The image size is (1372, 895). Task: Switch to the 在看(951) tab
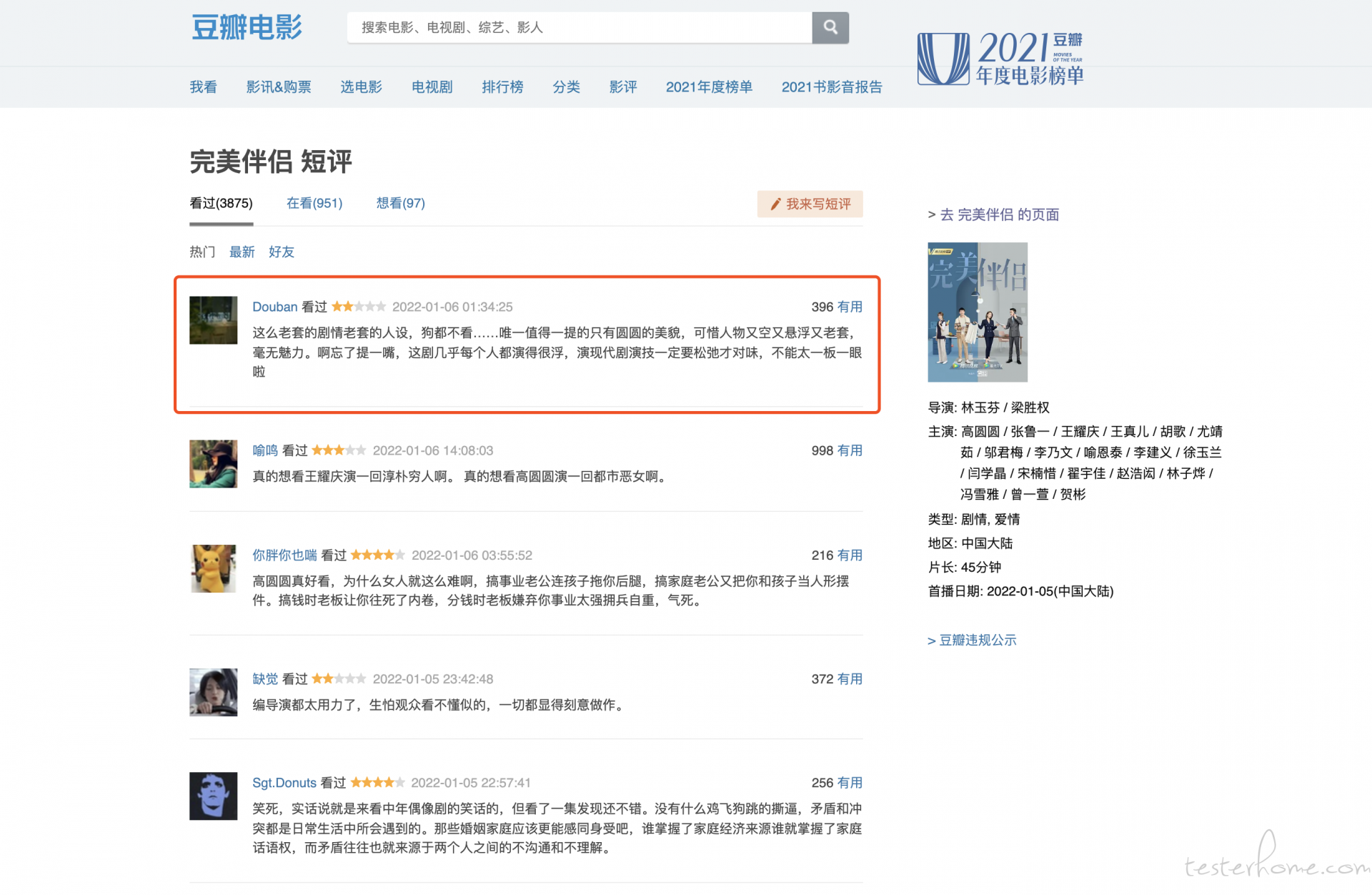click(x=314, y=203)
